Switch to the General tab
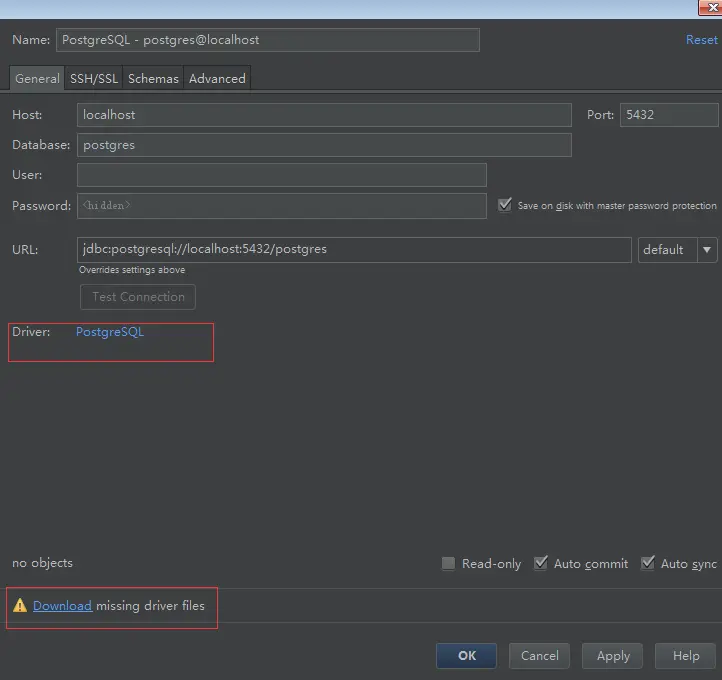The width and height of the screenshot is (722, 680). pos(37,79)
